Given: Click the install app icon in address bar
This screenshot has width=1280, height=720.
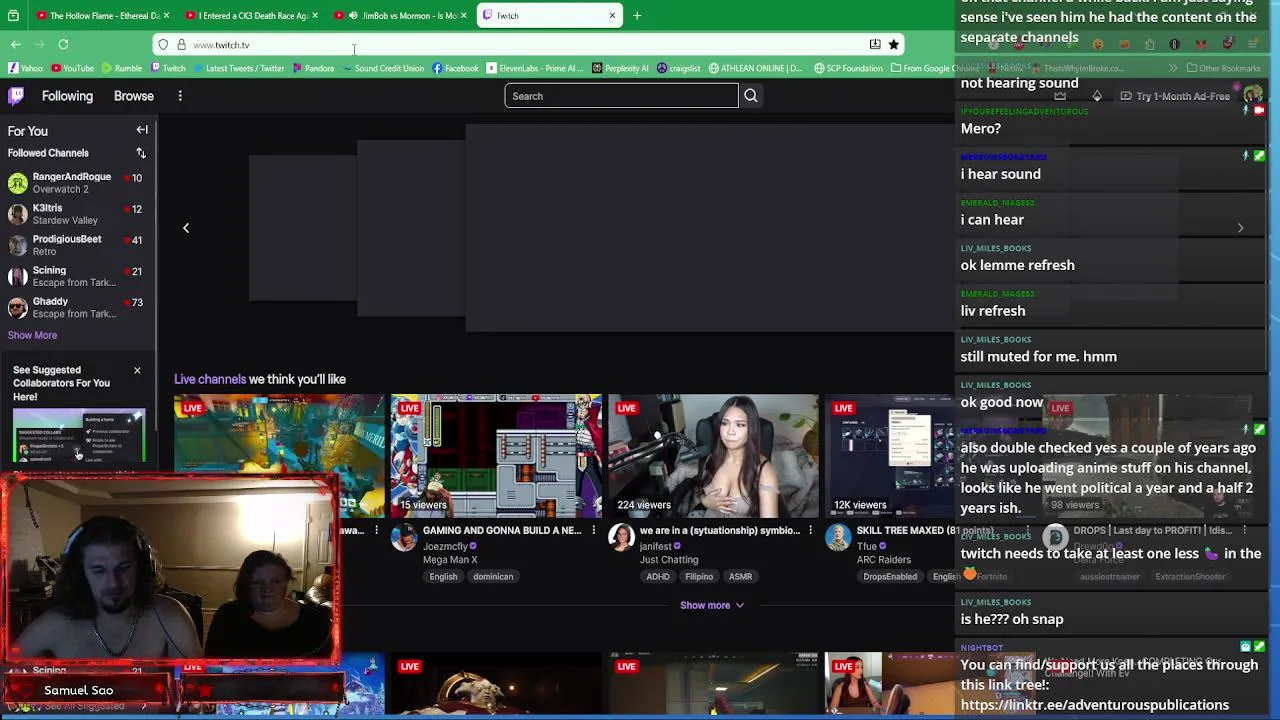Looking at the screenshot, I should point(875,44).
